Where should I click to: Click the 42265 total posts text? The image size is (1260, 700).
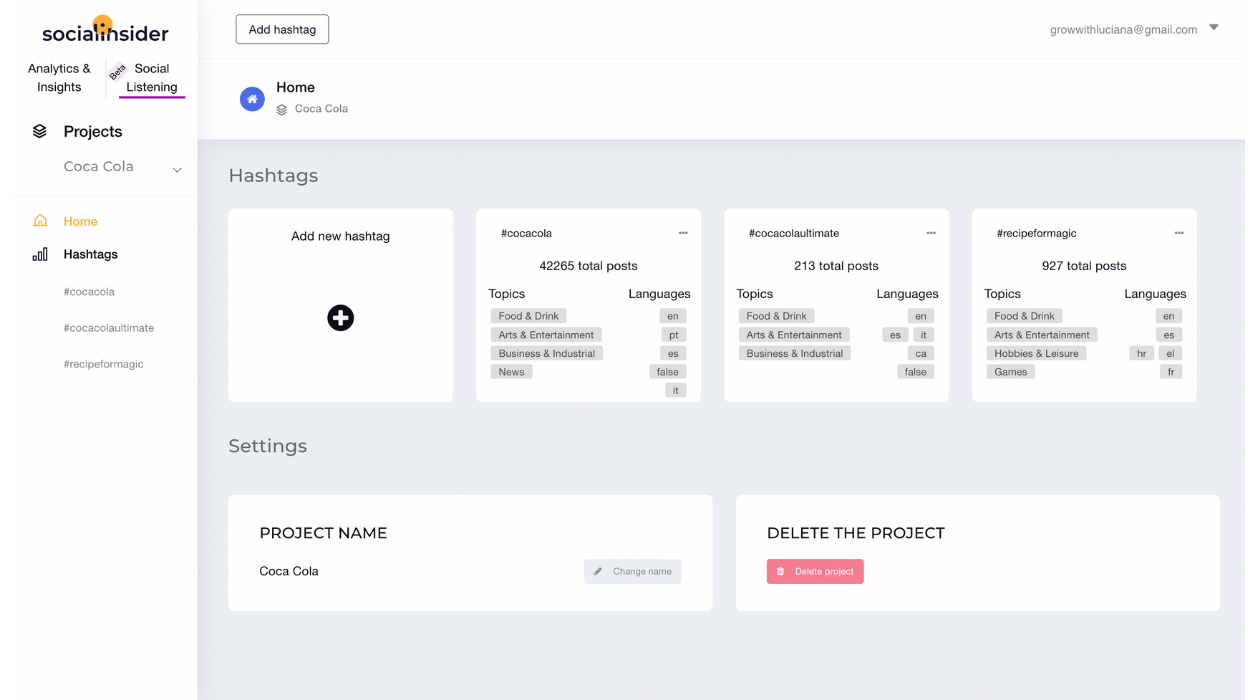click(588, 266)
